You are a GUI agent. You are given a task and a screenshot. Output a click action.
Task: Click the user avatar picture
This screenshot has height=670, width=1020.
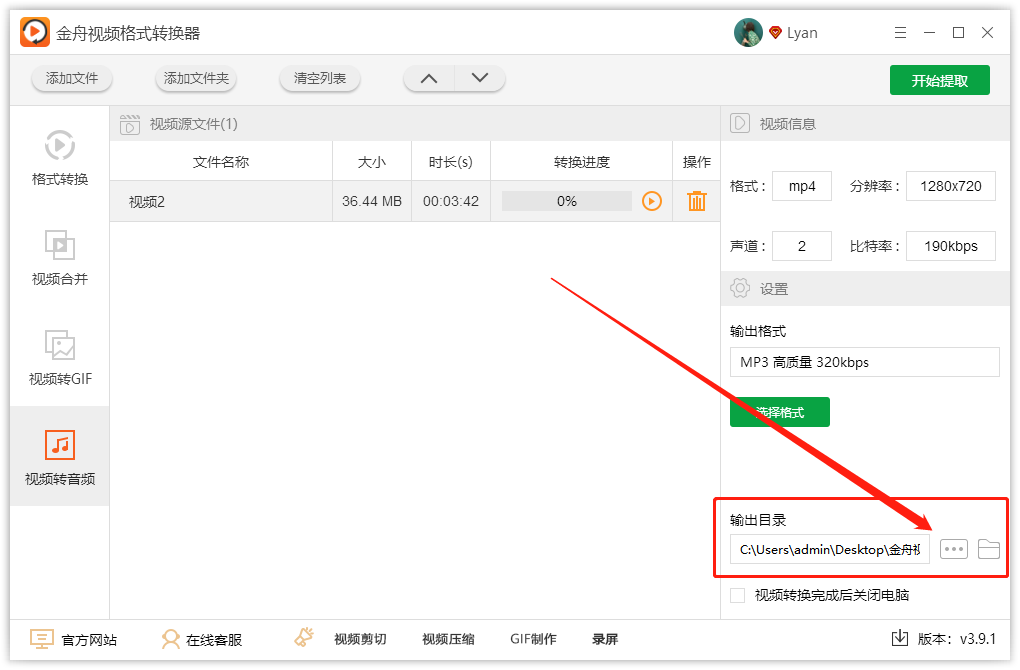[x=748, y=33]
